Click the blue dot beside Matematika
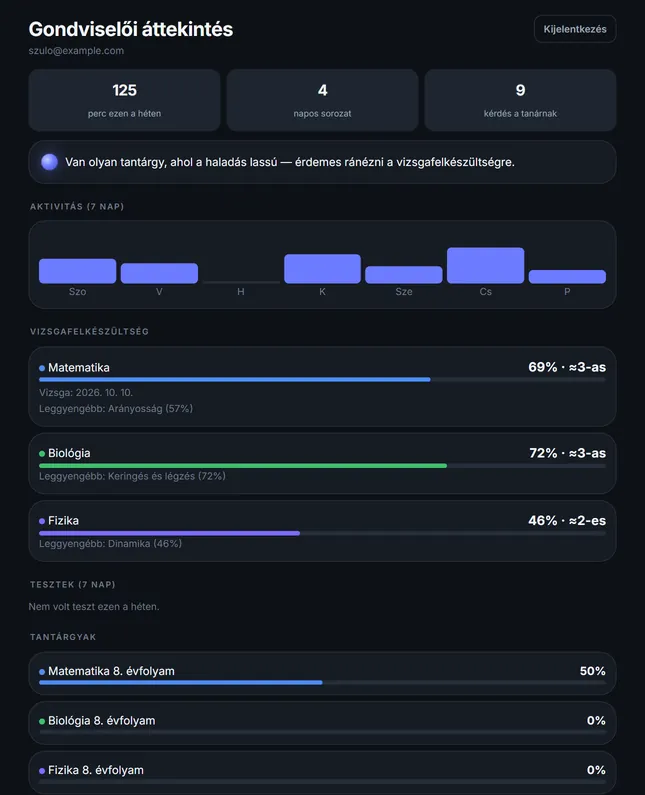Image resolution: width=645 pixels, height=795 pixels. point(42,368)
